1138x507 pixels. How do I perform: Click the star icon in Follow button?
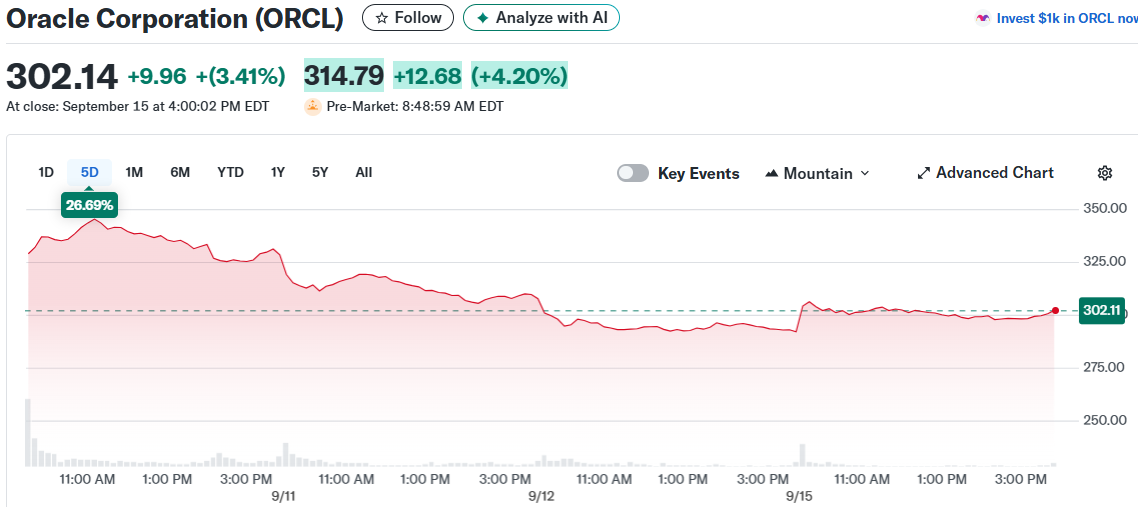(382, 18)
